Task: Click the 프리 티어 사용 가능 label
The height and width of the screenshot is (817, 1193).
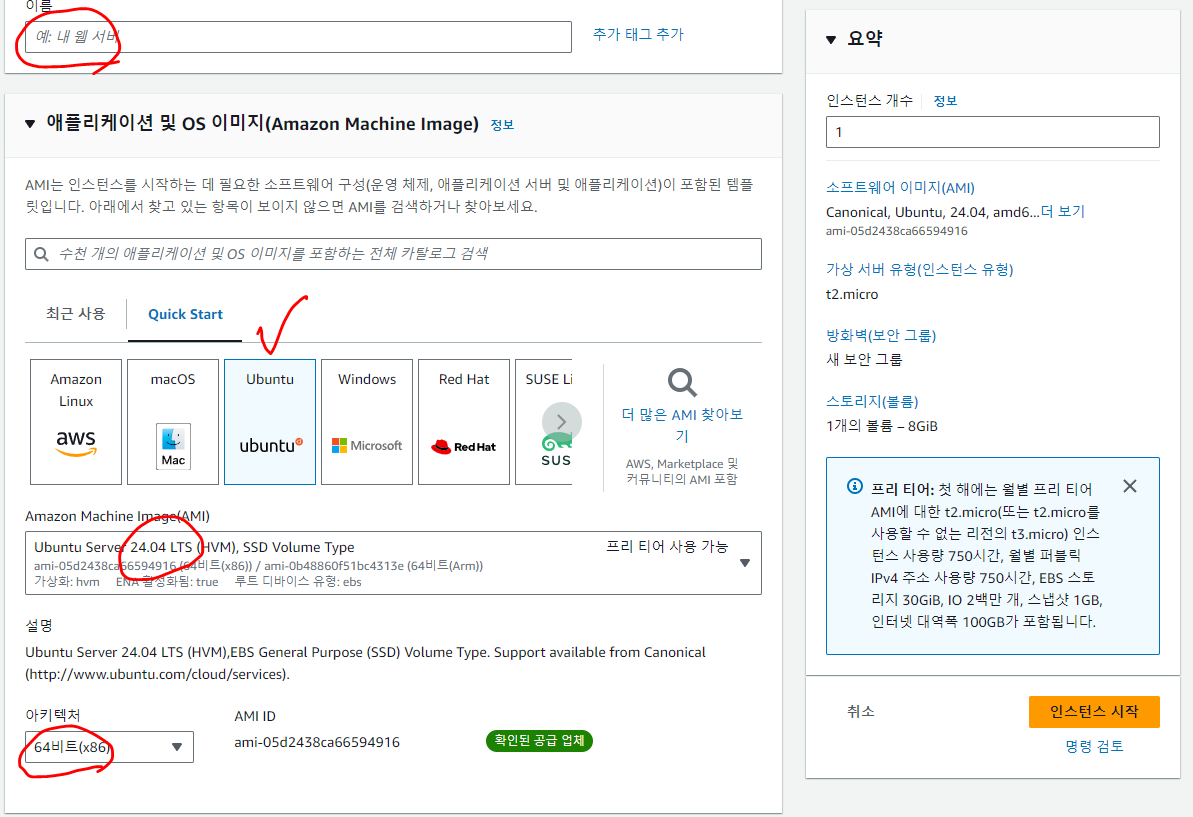Action: tap(666, 546)
